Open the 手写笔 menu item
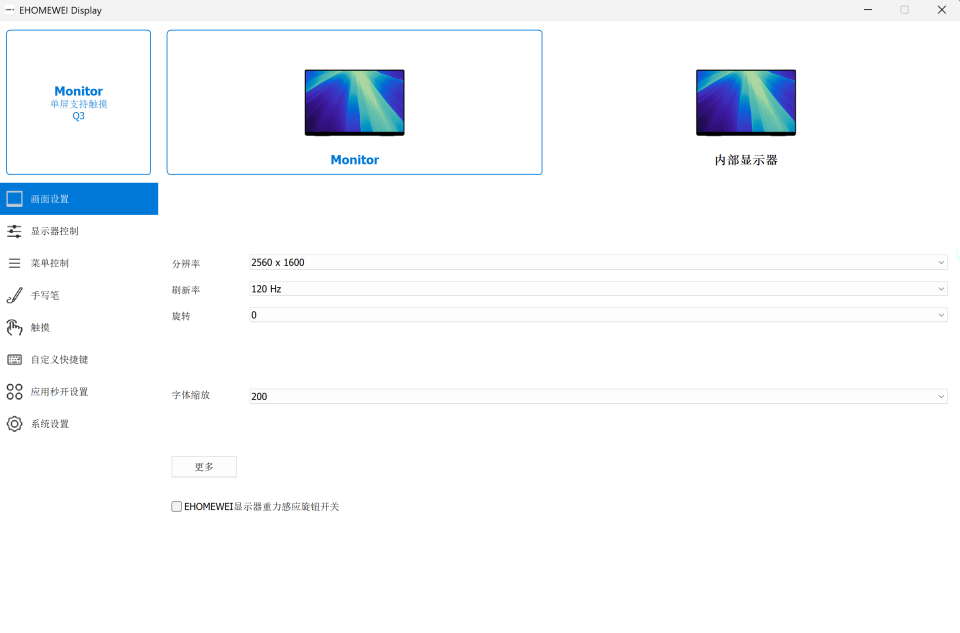The image size is (960, 633). pos(79,295)
